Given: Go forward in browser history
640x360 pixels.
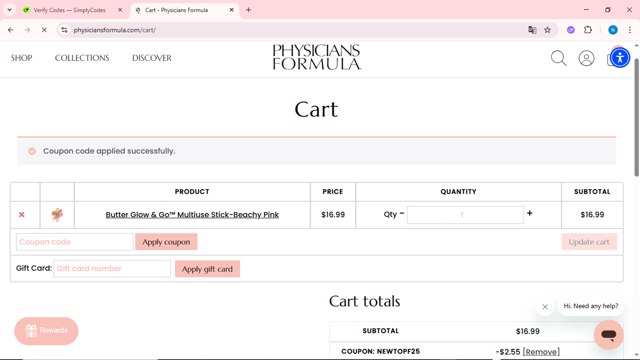Looking at the screenshot, I should [27, 30].
